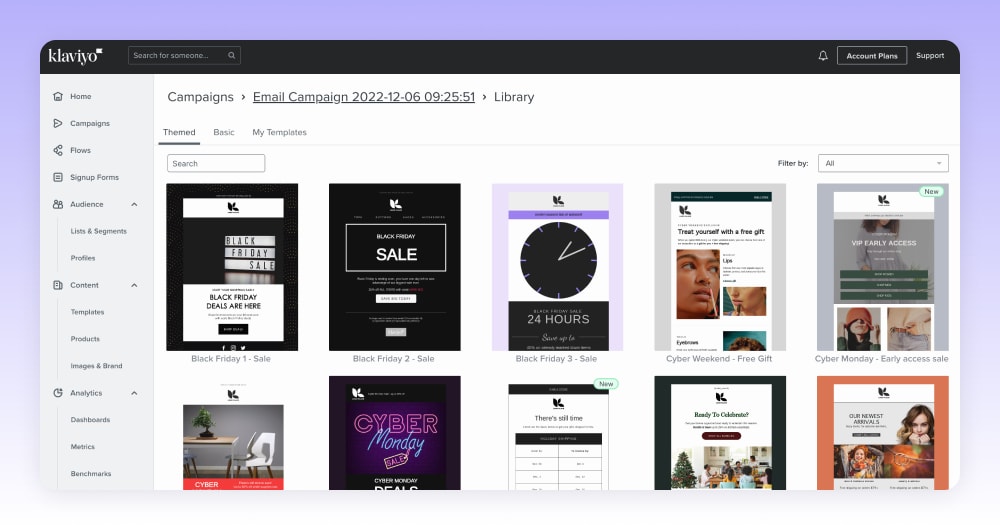Click the Flows icon in the sidebar
This screenshot has height=530, width=1000.
click(x=58, y=150)
